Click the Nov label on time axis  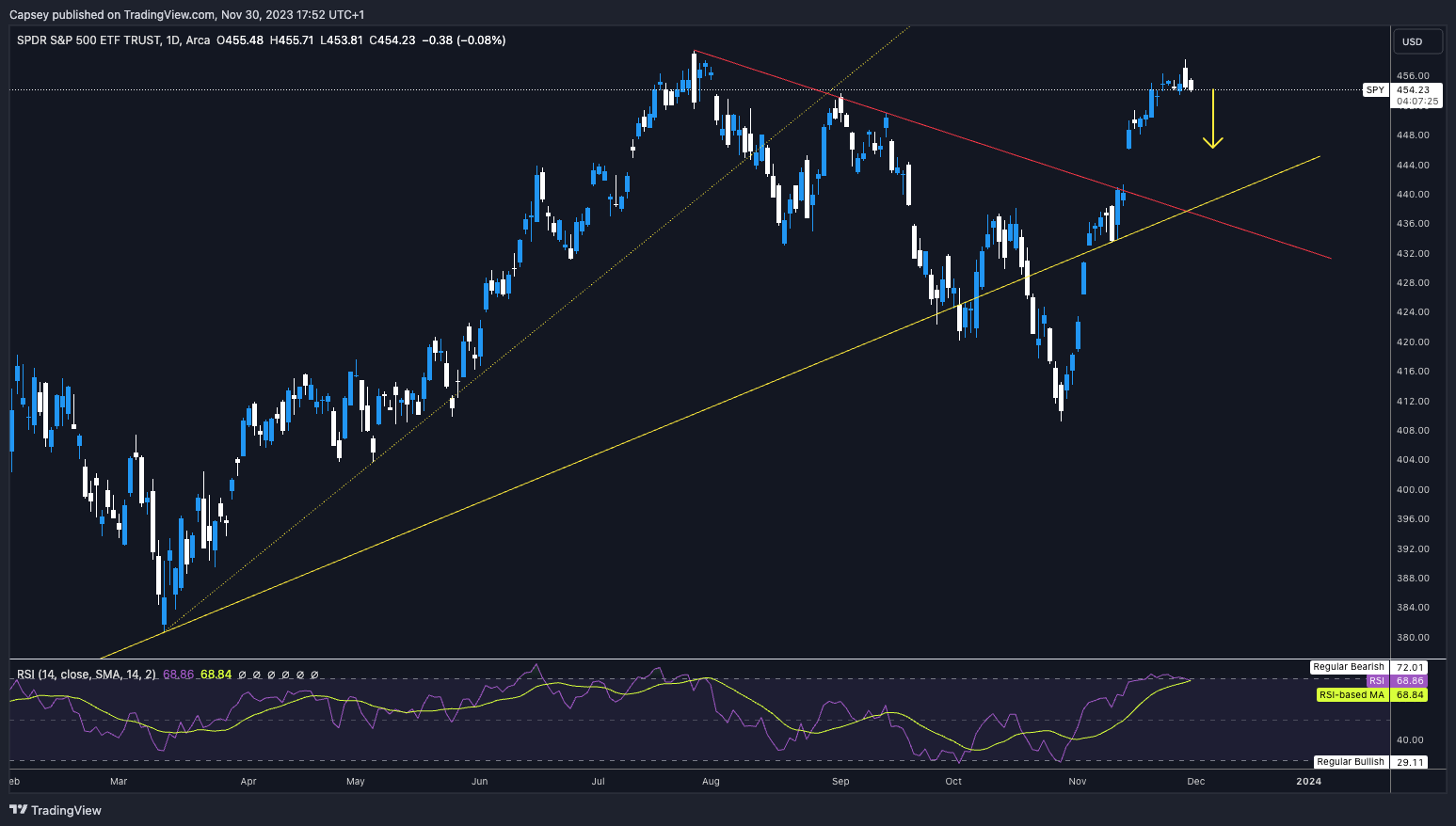[1078, 781]
